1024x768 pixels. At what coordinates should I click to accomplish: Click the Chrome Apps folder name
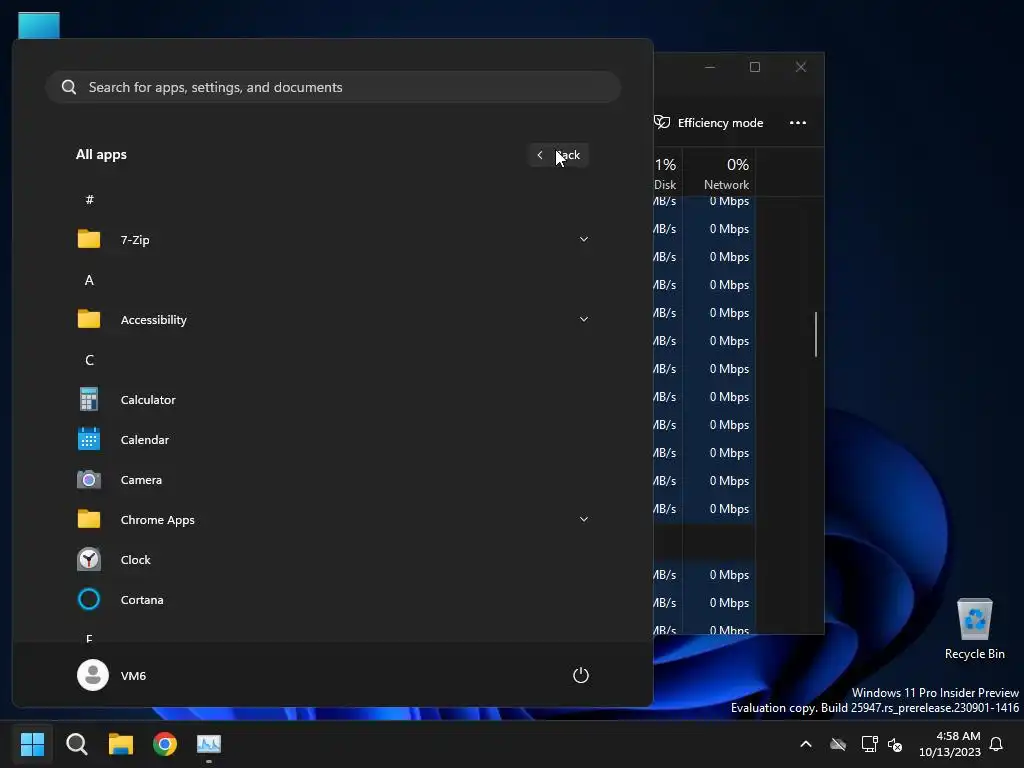pyautogui.click(x=157, y=520)
